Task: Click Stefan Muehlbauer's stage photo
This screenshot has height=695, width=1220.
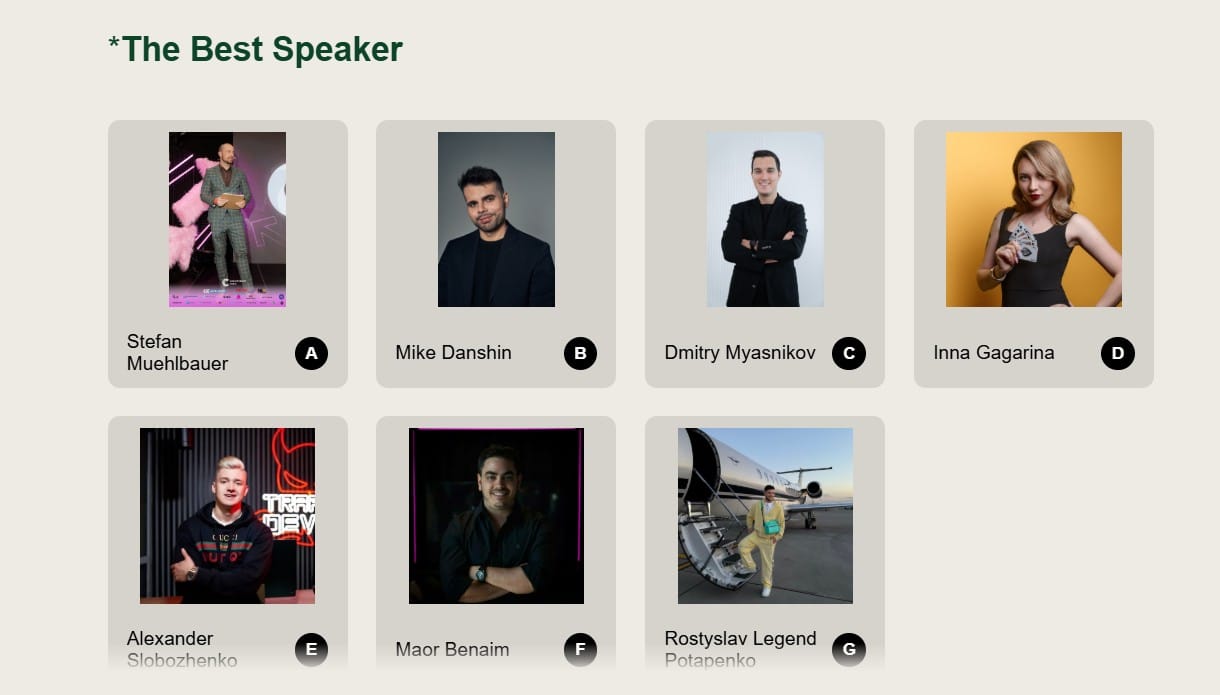Action: pyautogui.click(x=227, y=219)
